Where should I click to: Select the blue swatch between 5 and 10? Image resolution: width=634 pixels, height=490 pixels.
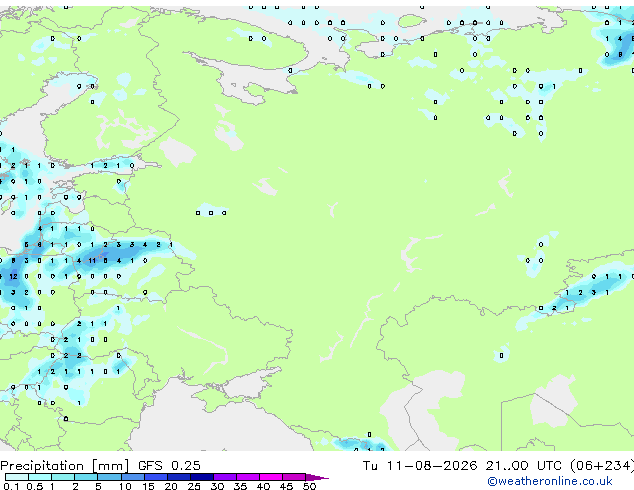(x=109, y=477)
